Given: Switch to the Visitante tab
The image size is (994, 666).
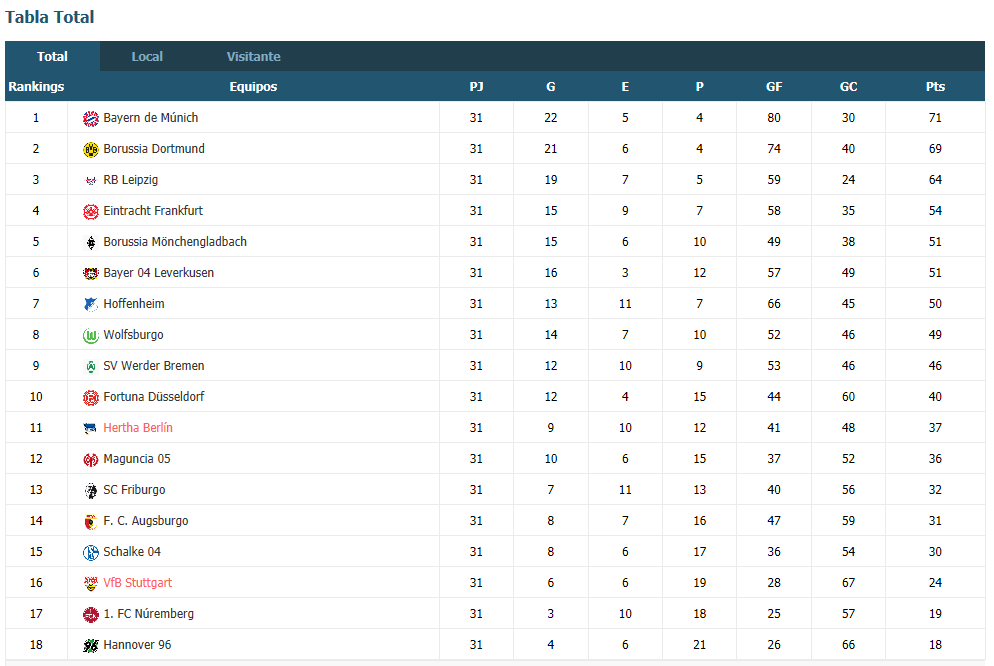Looking at the screenshot, I should pos(254,56).
